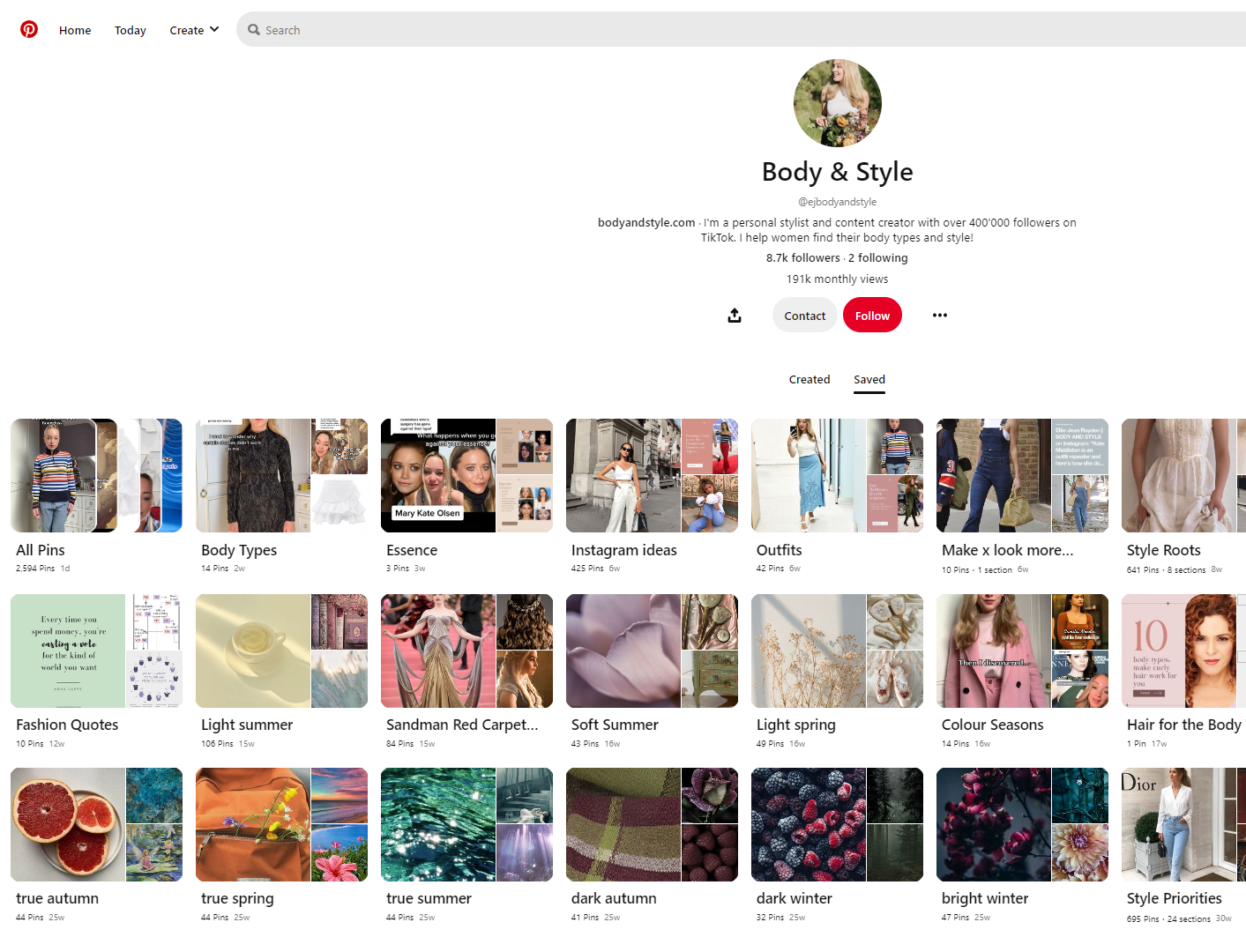Click the Contact button
Screen dimensions: 1246x952
[x=804, y=315]
